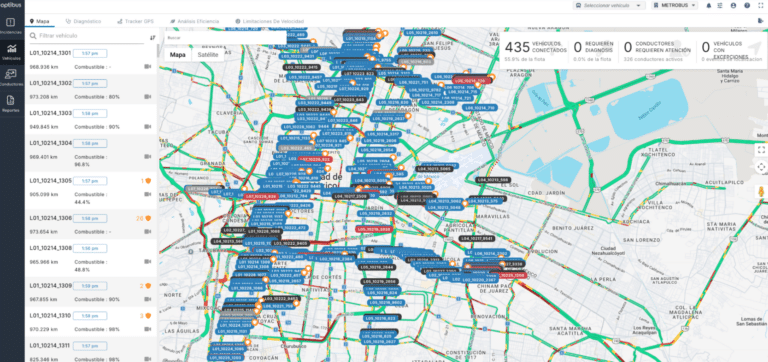The image size is (768, 362).
Task: Click map marker L05_10216_2656
Action: pos(379,282)
